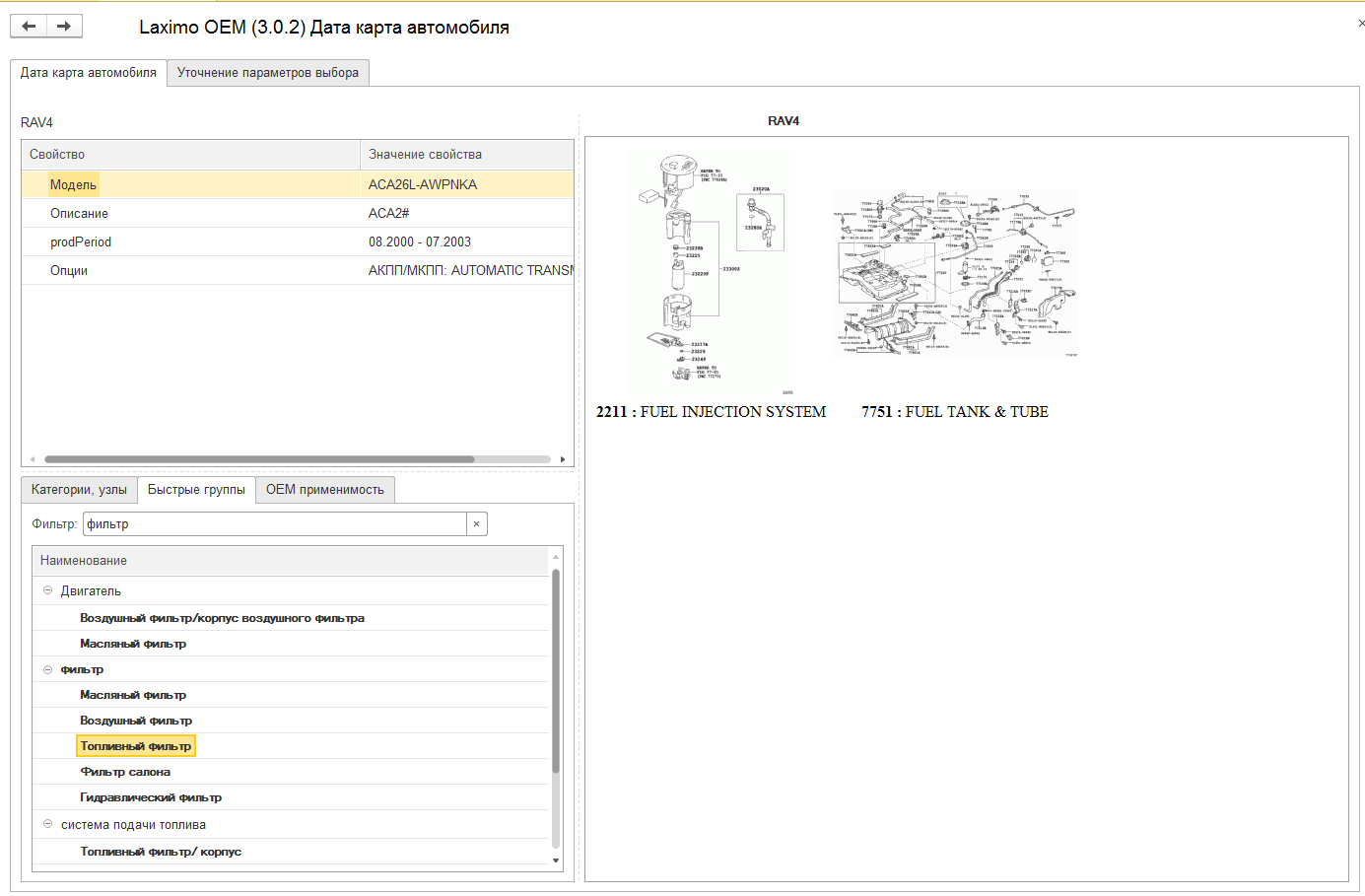1365x896 pixels.
Task: Select the Быстрые группы tab
Action: [x=196, y=490]
